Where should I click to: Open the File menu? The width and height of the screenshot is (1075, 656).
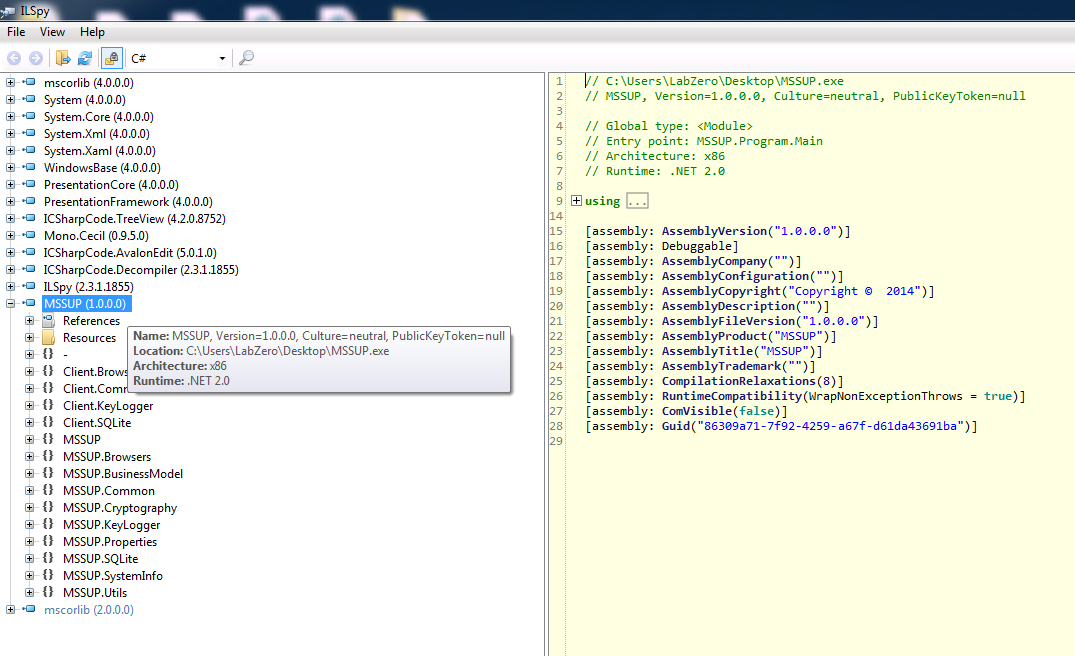(x=16, y=32)
